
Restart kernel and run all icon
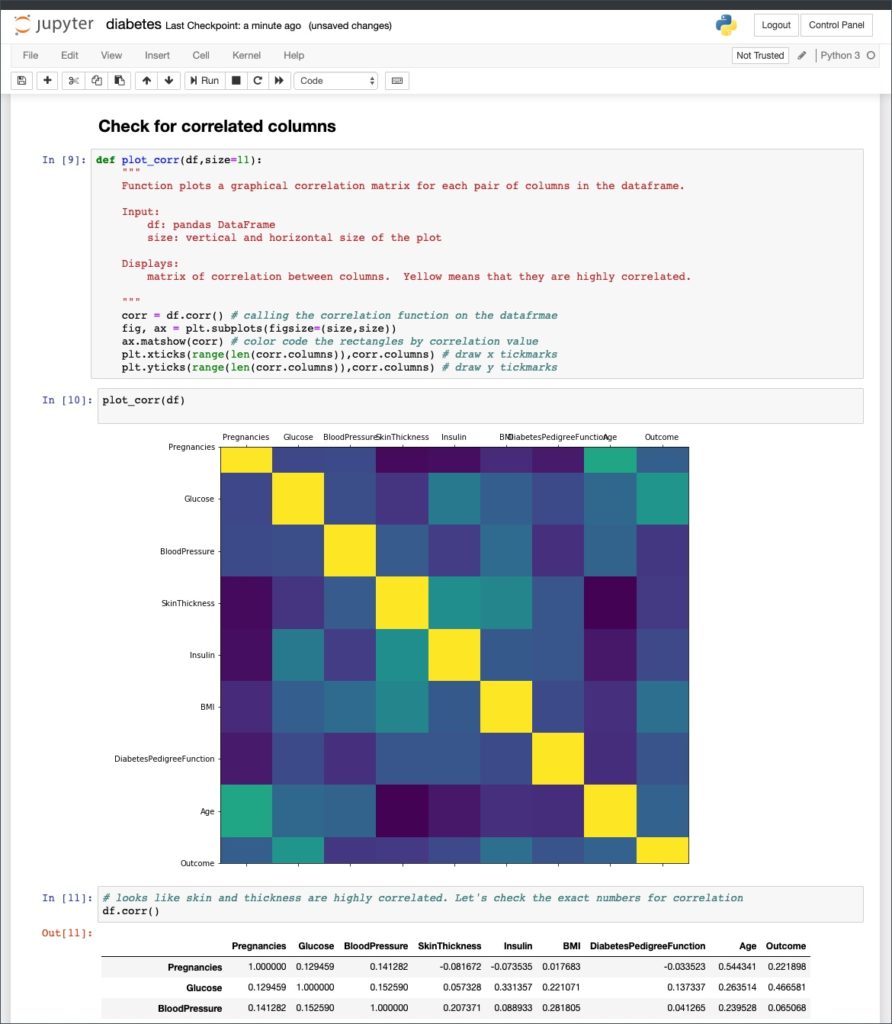[x=278, y=81]
